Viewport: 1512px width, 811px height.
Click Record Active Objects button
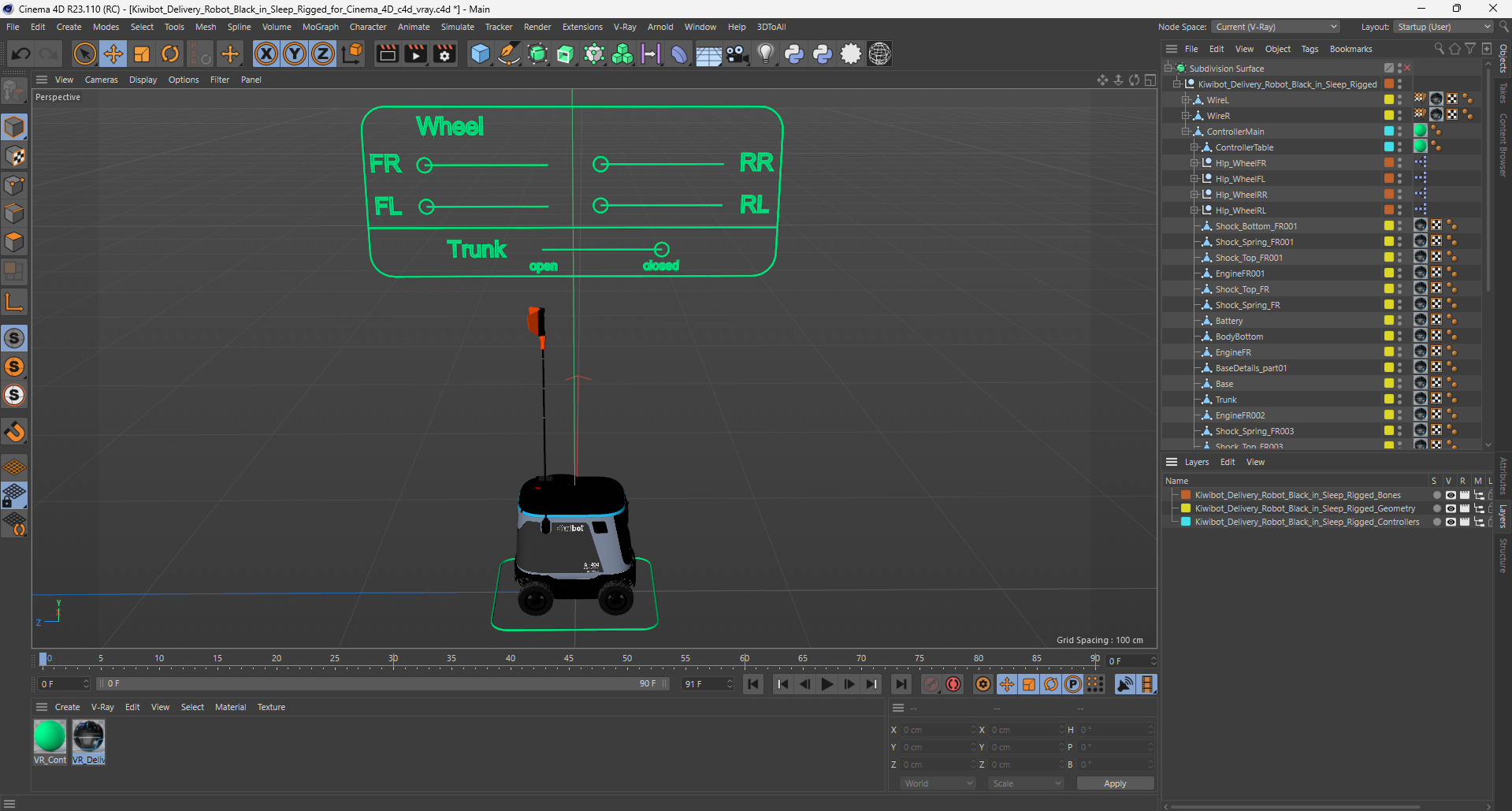point(931,684)
